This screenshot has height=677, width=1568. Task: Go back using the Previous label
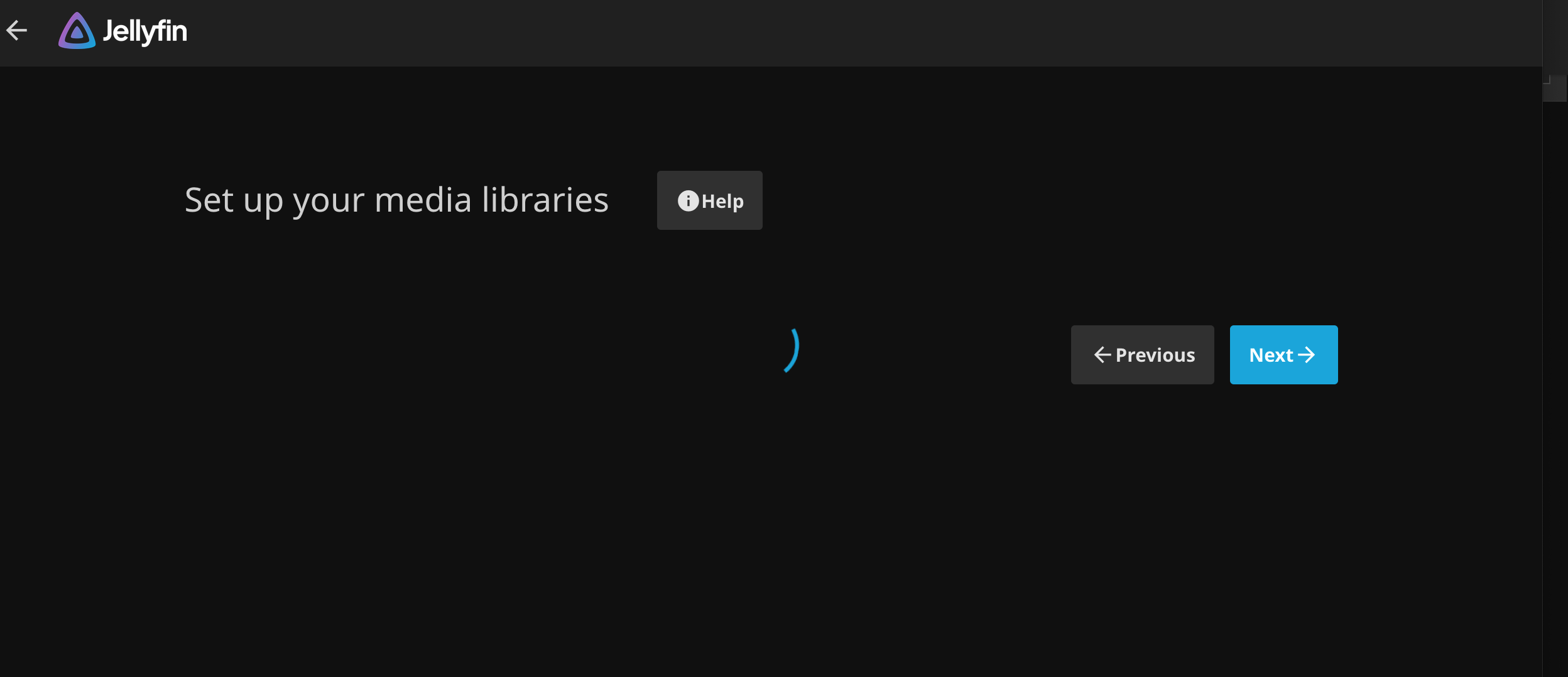(x=1155, y=355)
